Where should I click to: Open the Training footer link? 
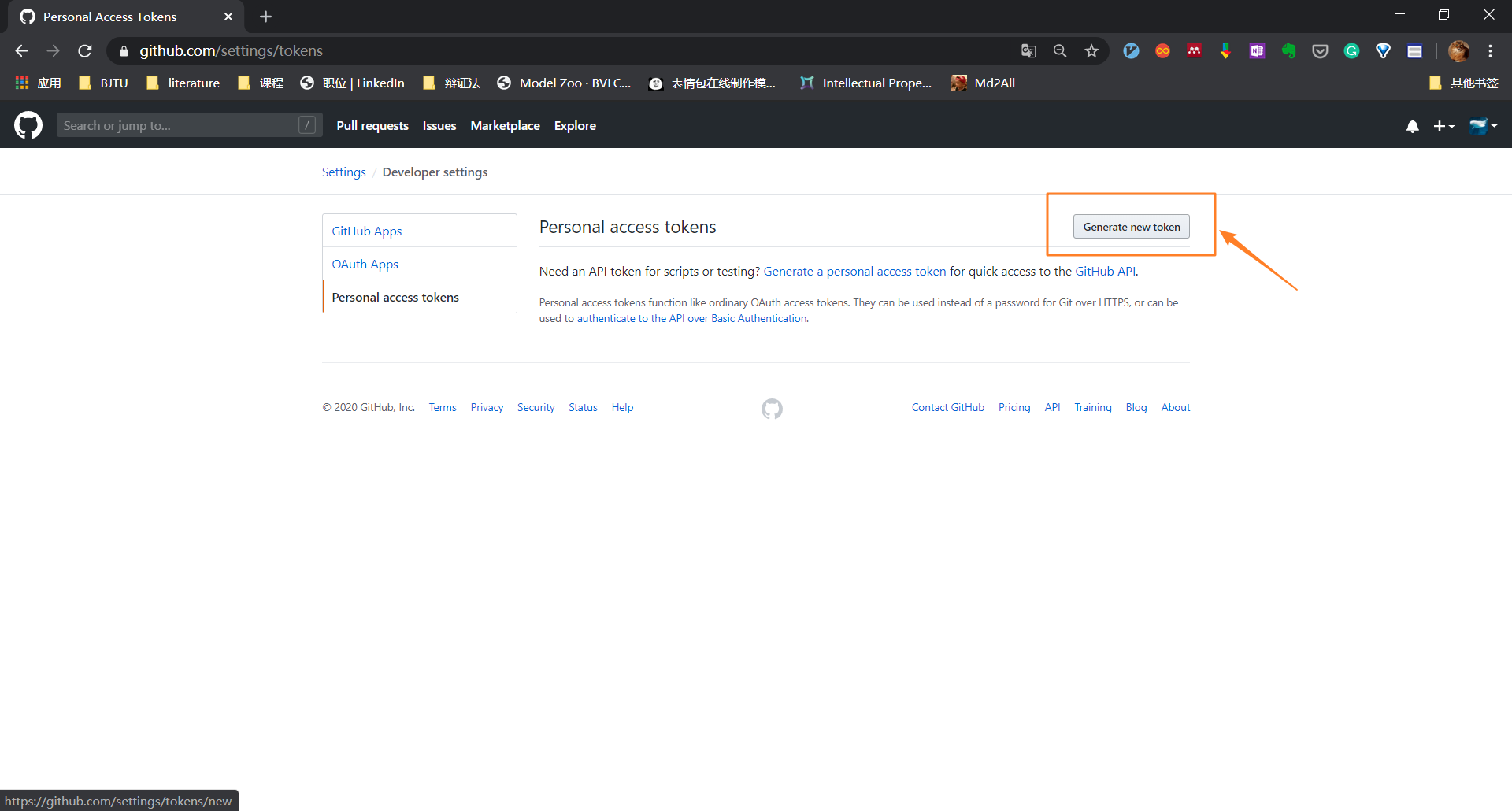(x=1093, y=408)
